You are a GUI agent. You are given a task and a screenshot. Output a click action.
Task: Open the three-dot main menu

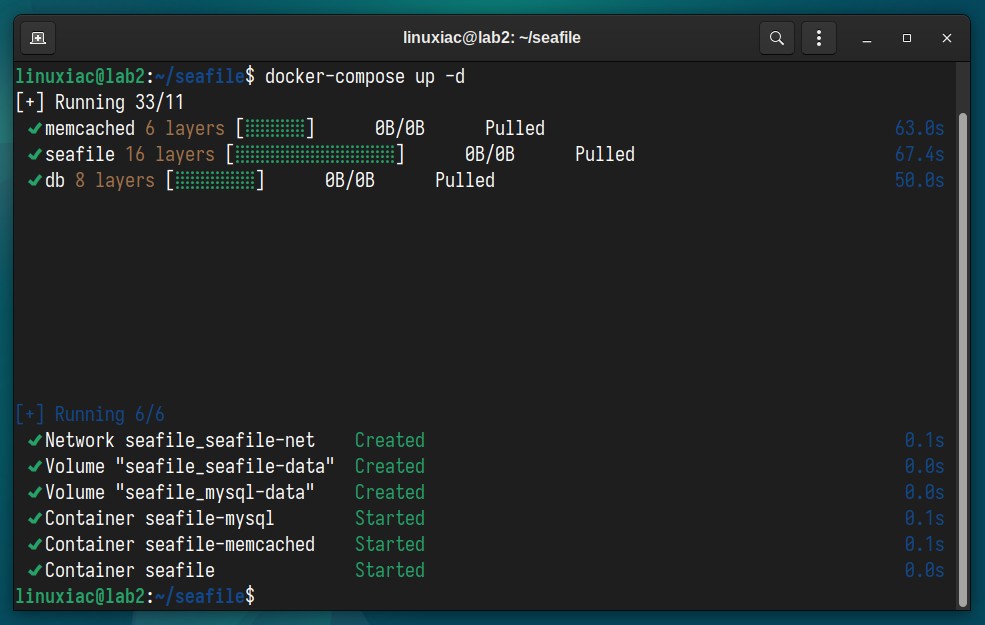coord(819,38)
